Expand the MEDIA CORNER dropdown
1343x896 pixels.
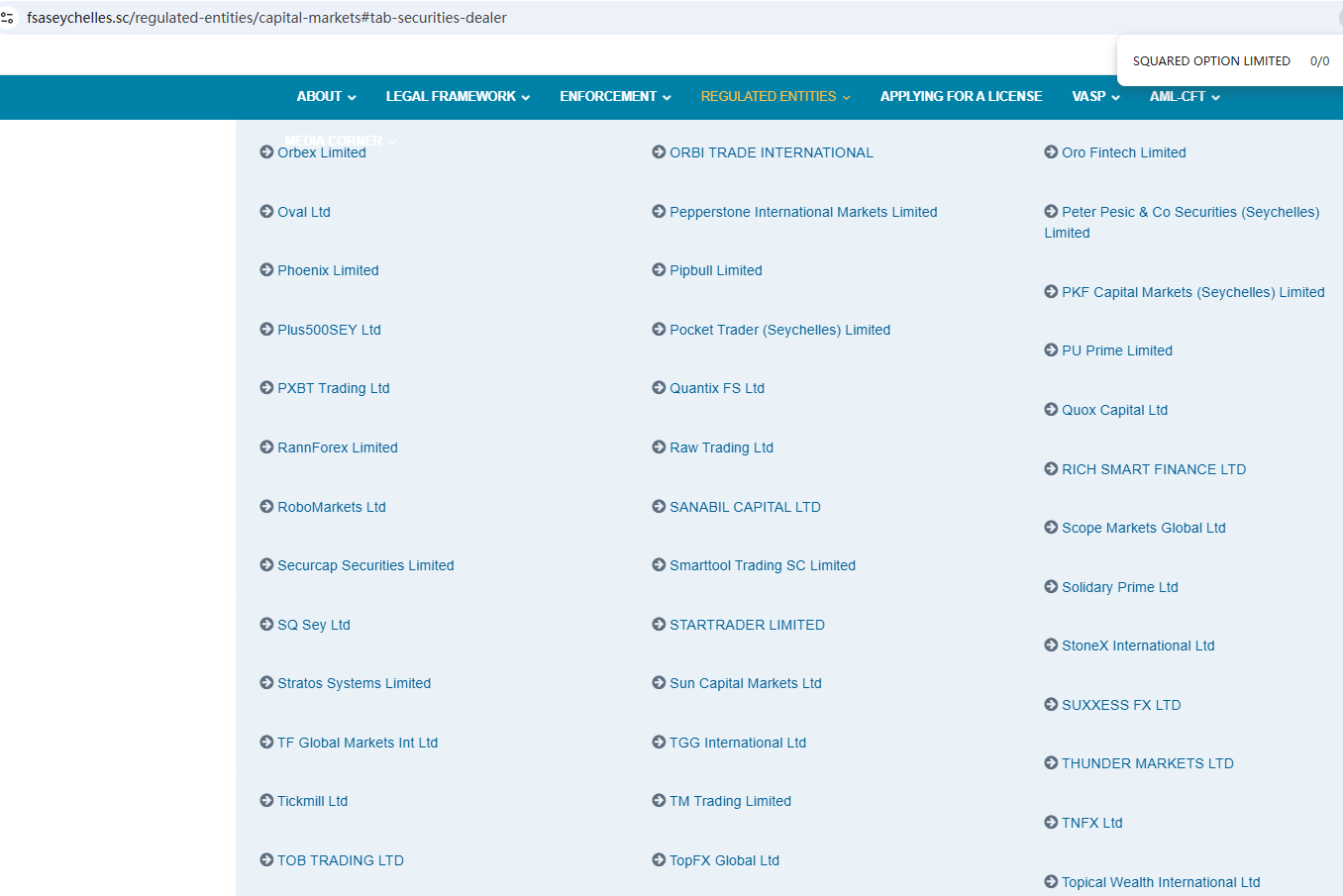click(x=340, y=141)
